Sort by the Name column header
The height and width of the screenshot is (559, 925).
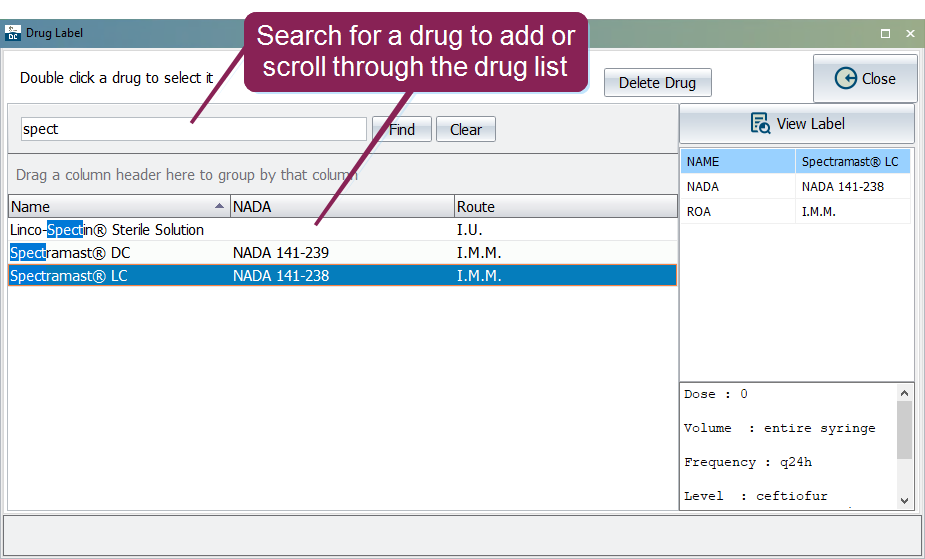[119, 206]
